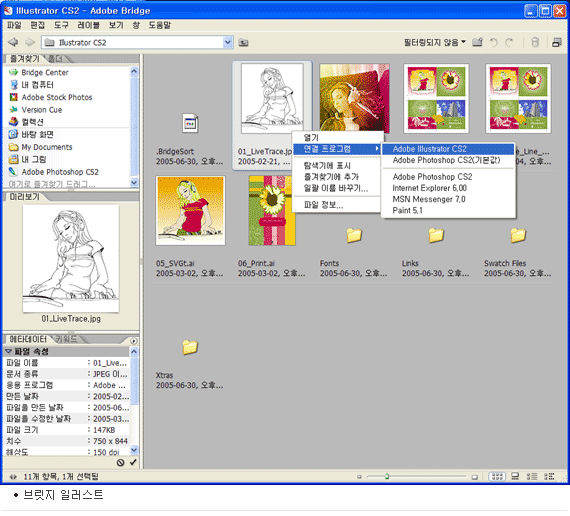The height and width of the screenshot is (516, 570).
Task: Choose 즐겨찾기에 추가 in context menu
Action: coord(336,177)
